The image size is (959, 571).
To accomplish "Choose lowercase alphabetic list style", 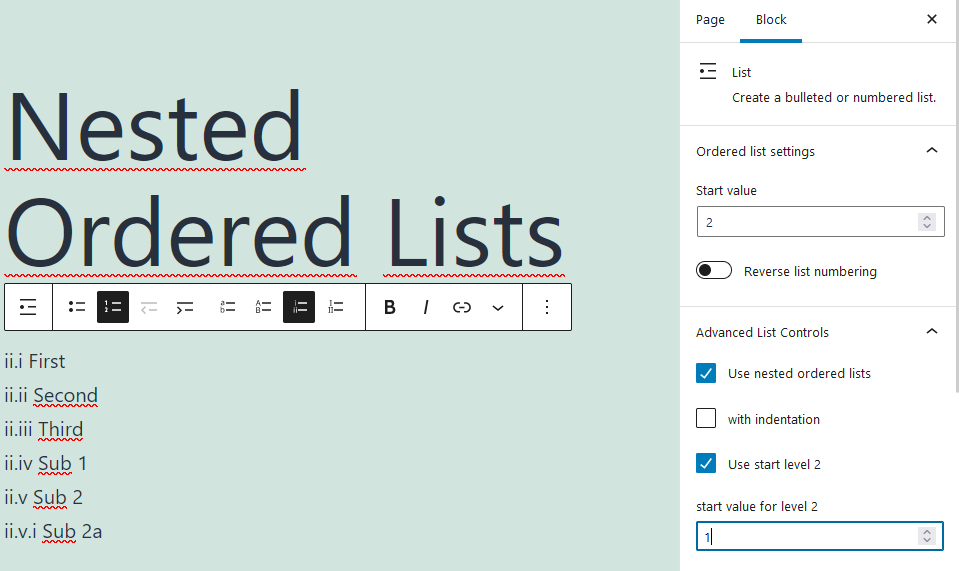I will [228, 307].
